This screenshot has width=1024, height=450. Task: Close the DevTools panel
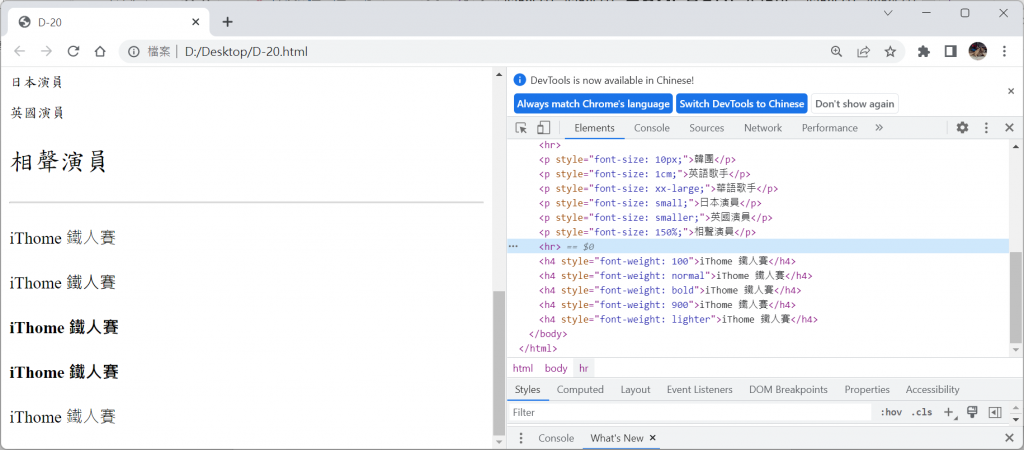[x=1009, y=128]
